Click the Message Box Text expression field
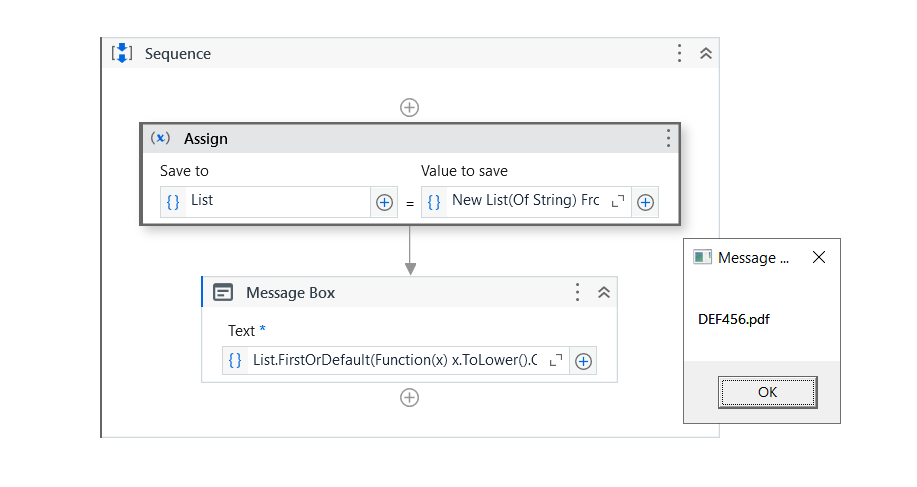Screen dimensions: 917x487 click(x=395, y=361)
